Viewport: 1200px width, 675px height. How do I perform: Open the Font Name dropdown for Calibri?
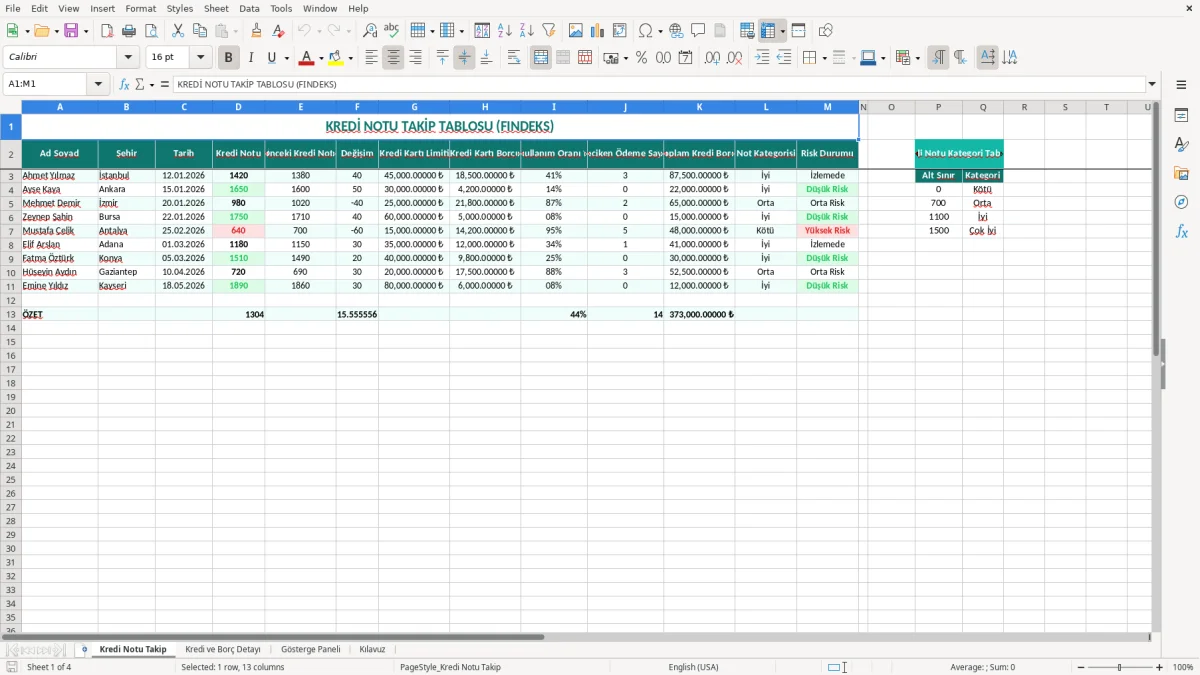(128, 58)
